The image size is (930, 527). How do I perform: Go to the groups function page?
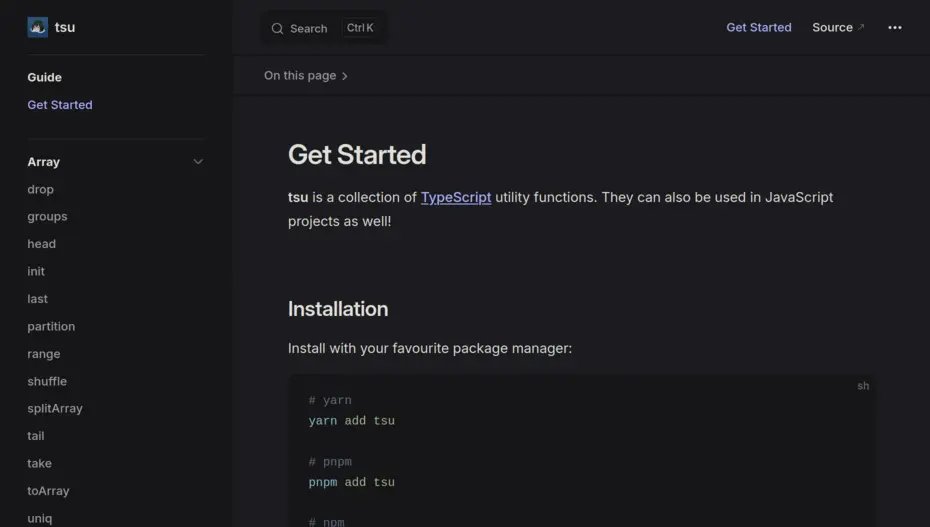coord(47,217)
